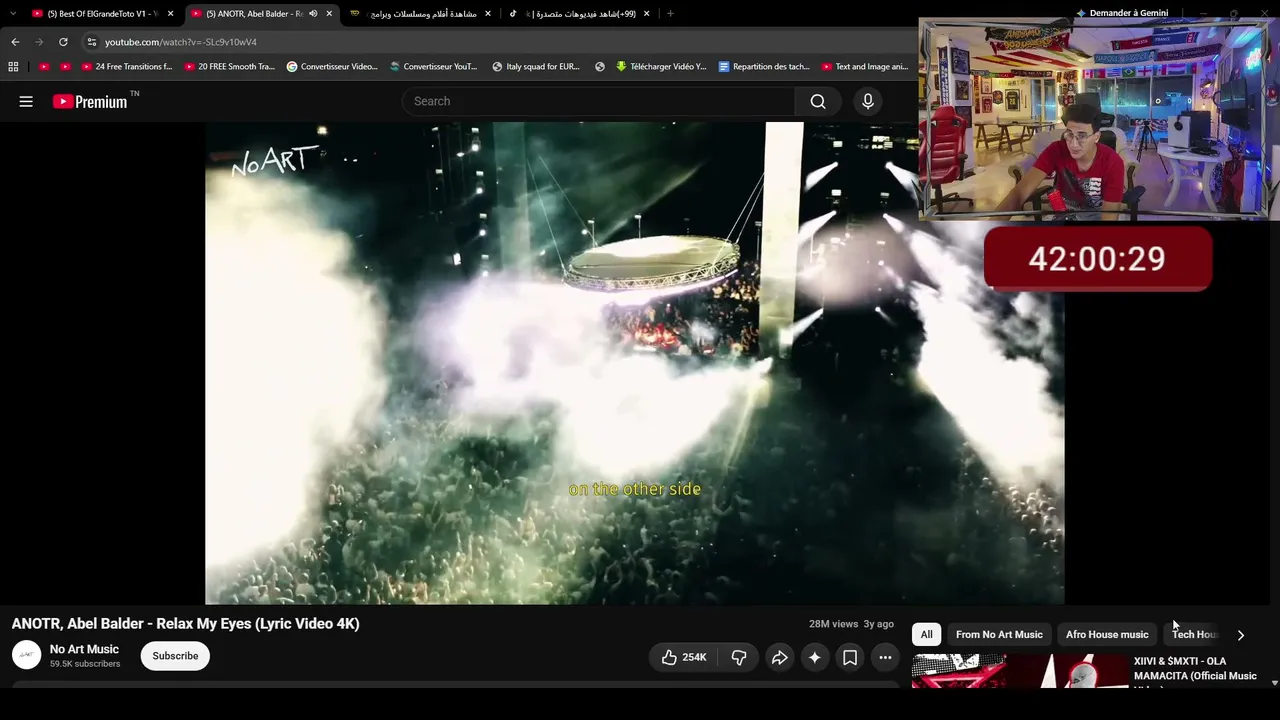Screen dimensions: 1280x720
Task: Start voice search with the microphone
Action: tap(868, 101)
